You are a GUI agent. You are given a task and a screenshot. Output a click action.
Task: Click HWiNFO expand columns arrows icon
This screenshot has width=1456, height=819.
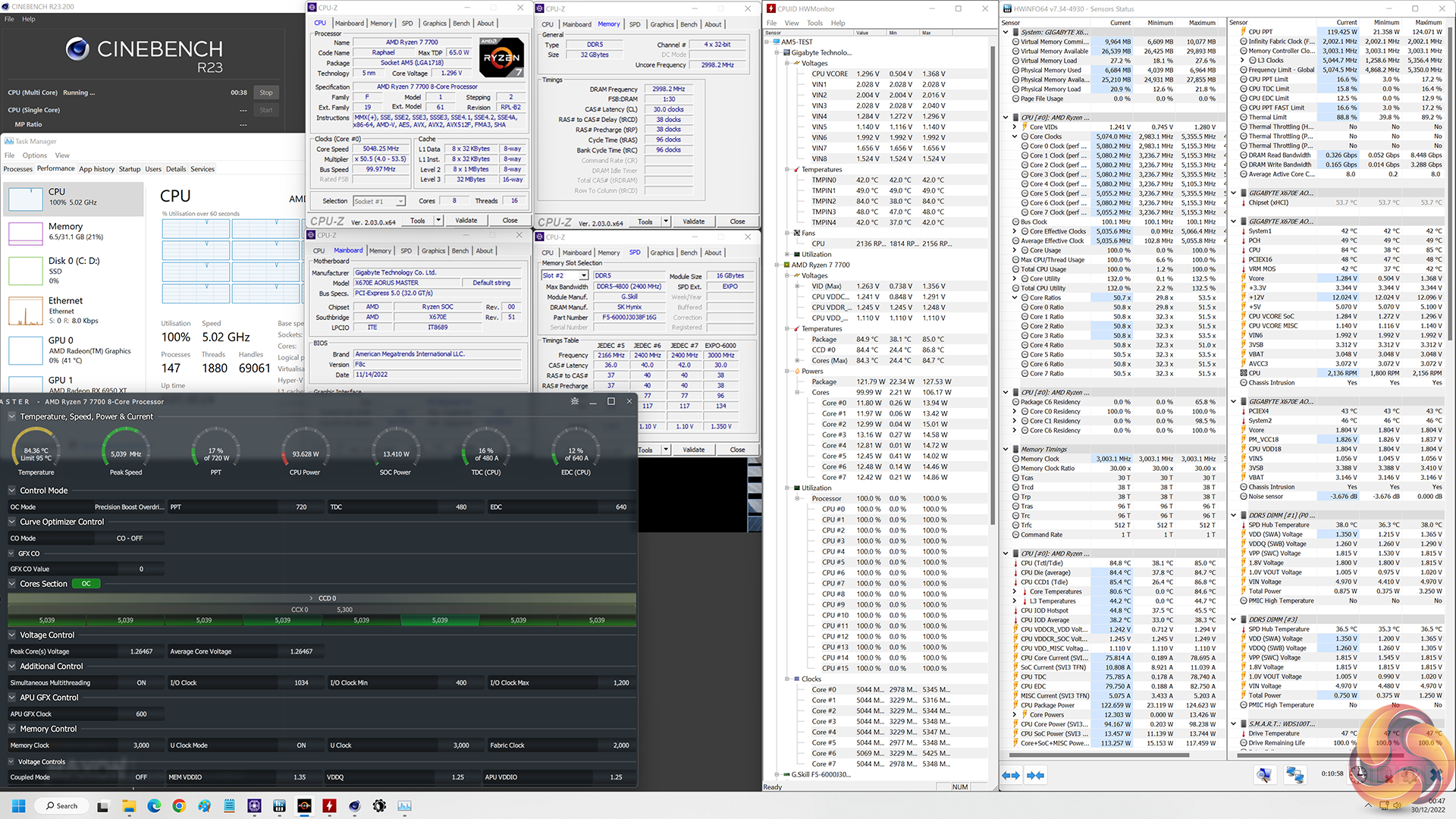coord(1010,775)
